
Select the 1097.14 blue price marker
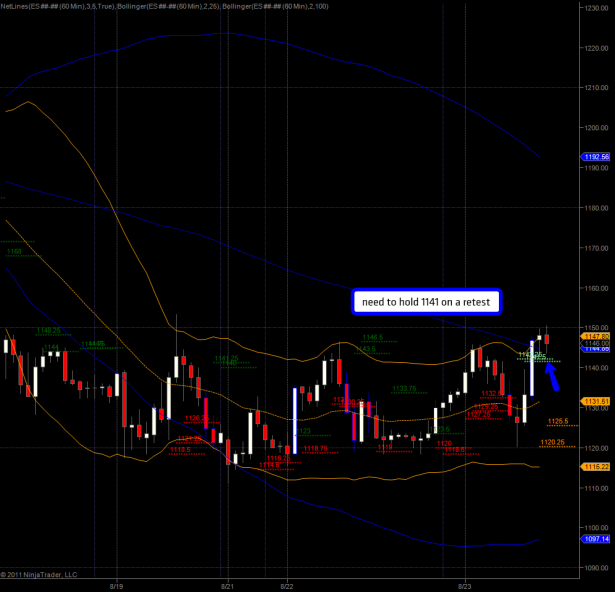(595, 538)
